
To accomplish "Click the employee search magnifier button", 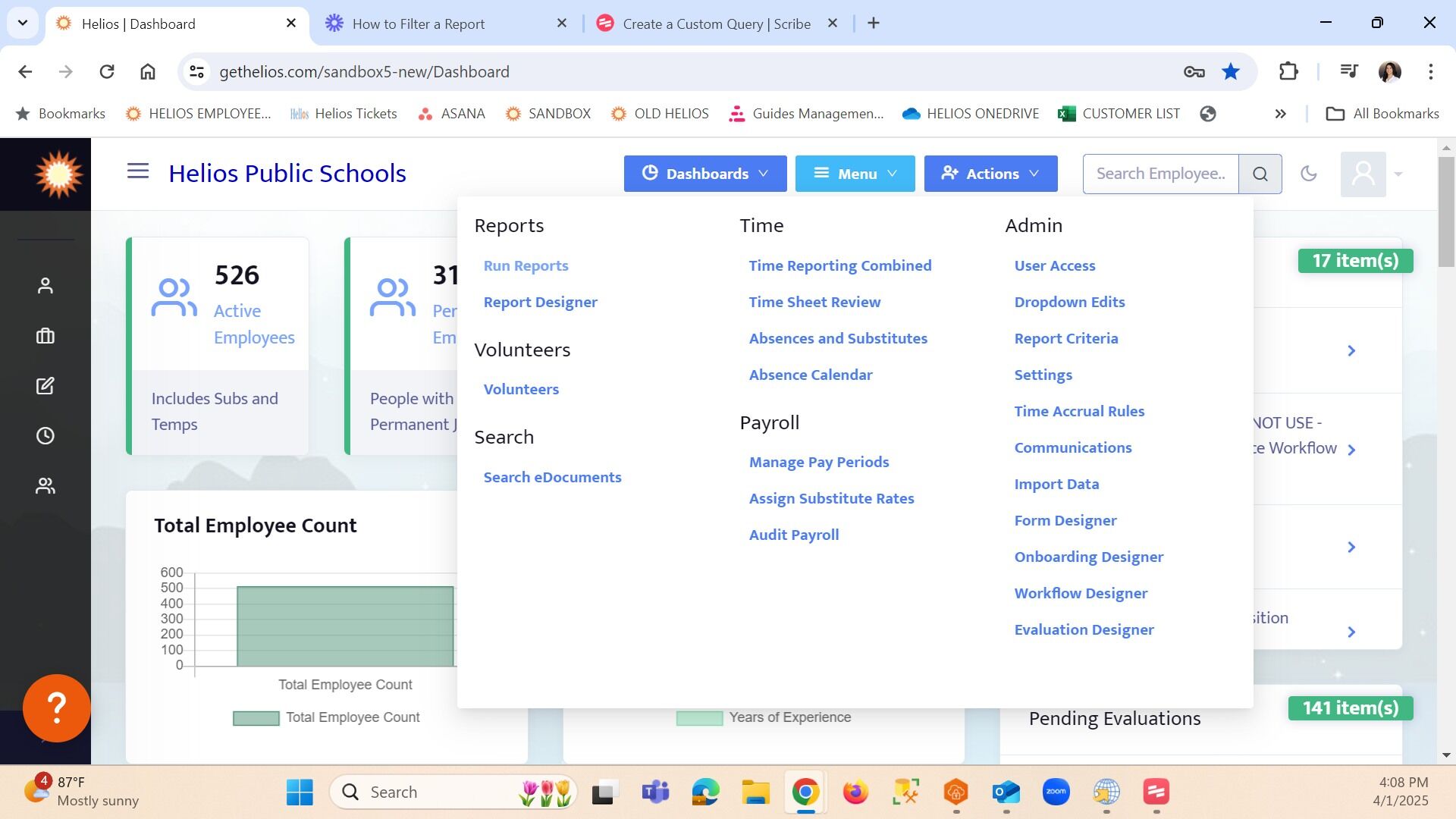I will pos(1260,174).
